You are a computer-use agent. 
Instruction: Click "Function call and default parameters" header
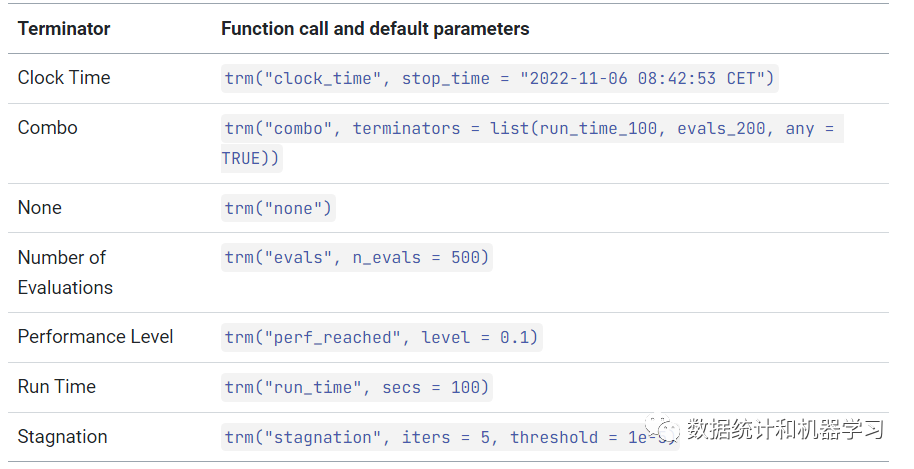coord(375,29)
